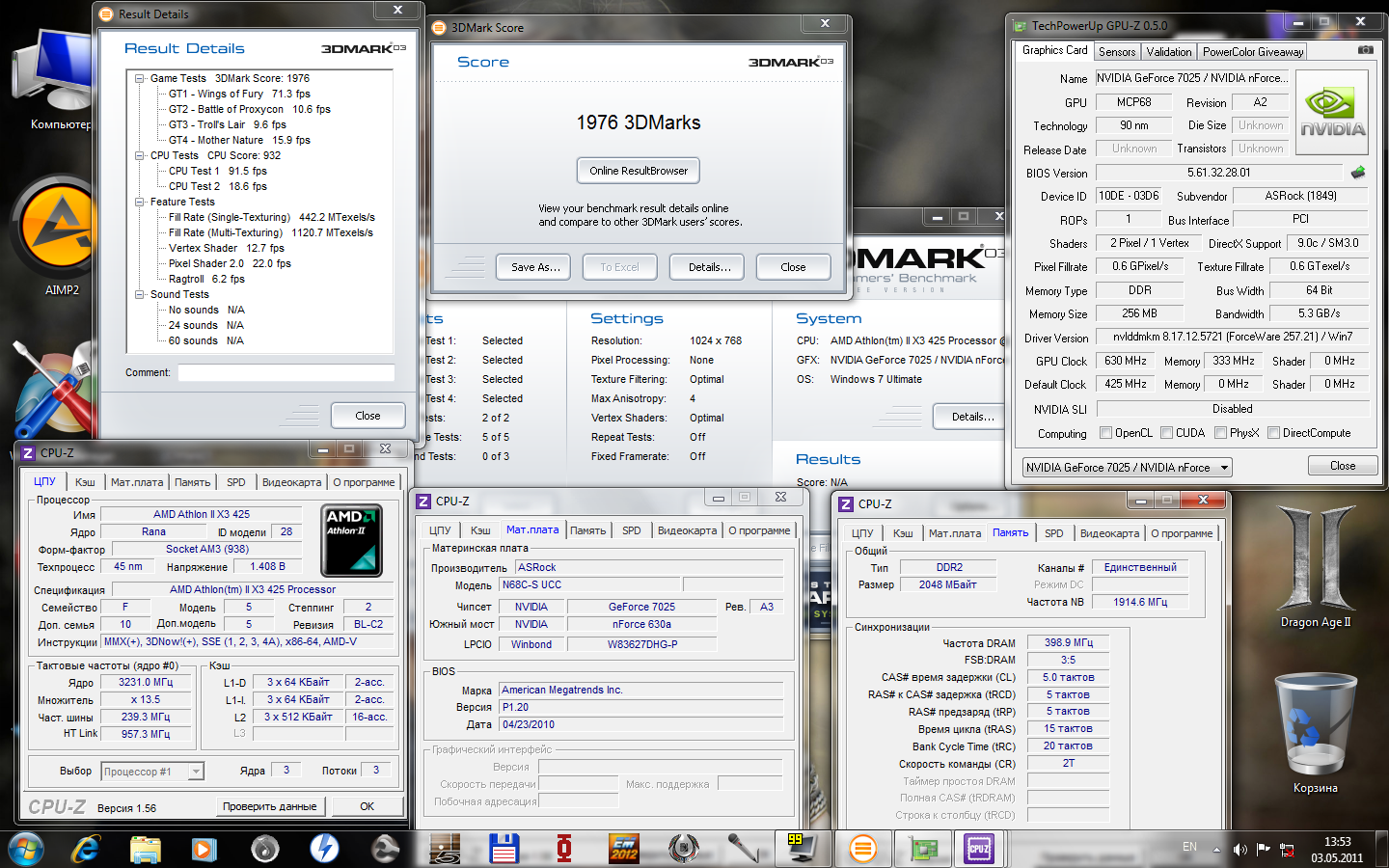
Task: Open the volume speaker tray icon
Action: click(x=1240, y=850)
